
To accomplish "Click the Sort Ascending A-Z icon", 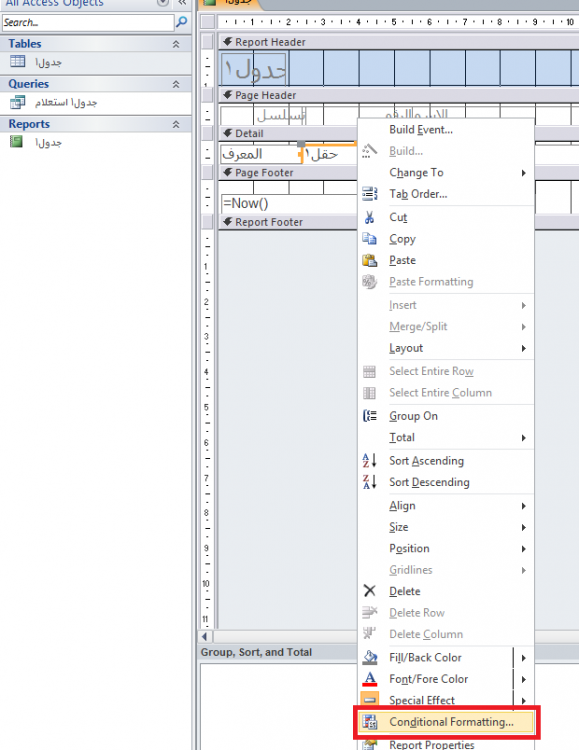I will tap(369, 461).
